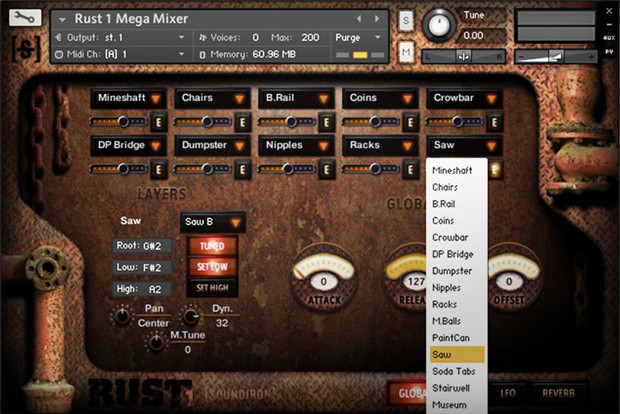Click the Dyn. knob

[x=191, y=316]
